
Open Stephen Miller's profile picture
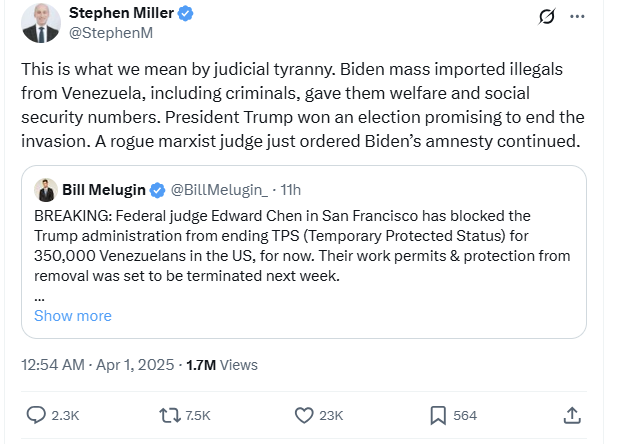pyautogui.click(x=41, y=23)
